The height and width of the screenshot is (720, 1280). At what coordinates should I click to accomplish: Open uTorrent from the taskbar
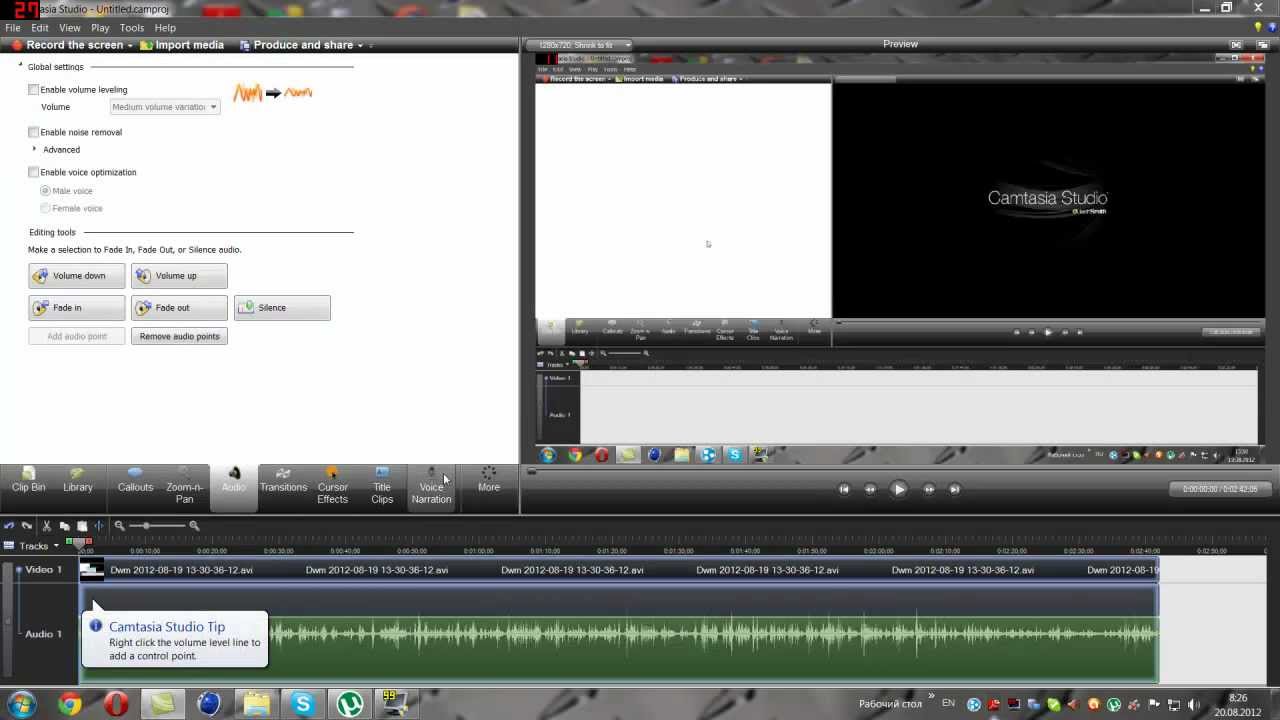[350, 704]
